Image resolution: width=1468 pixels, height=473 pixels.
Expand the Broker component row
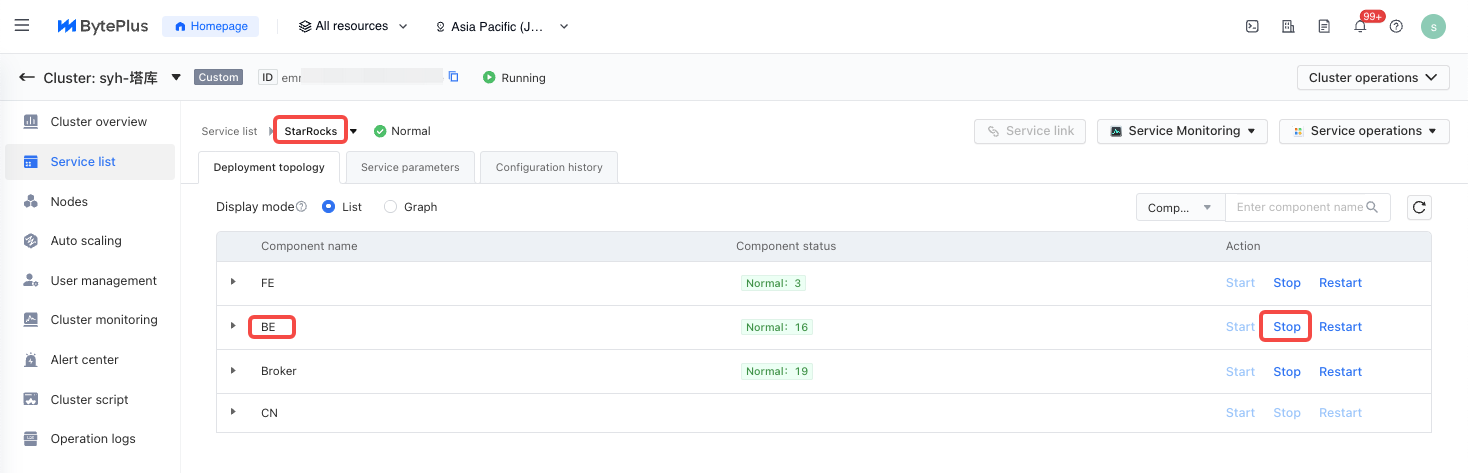pyautogui.click(x=233, y=371)
